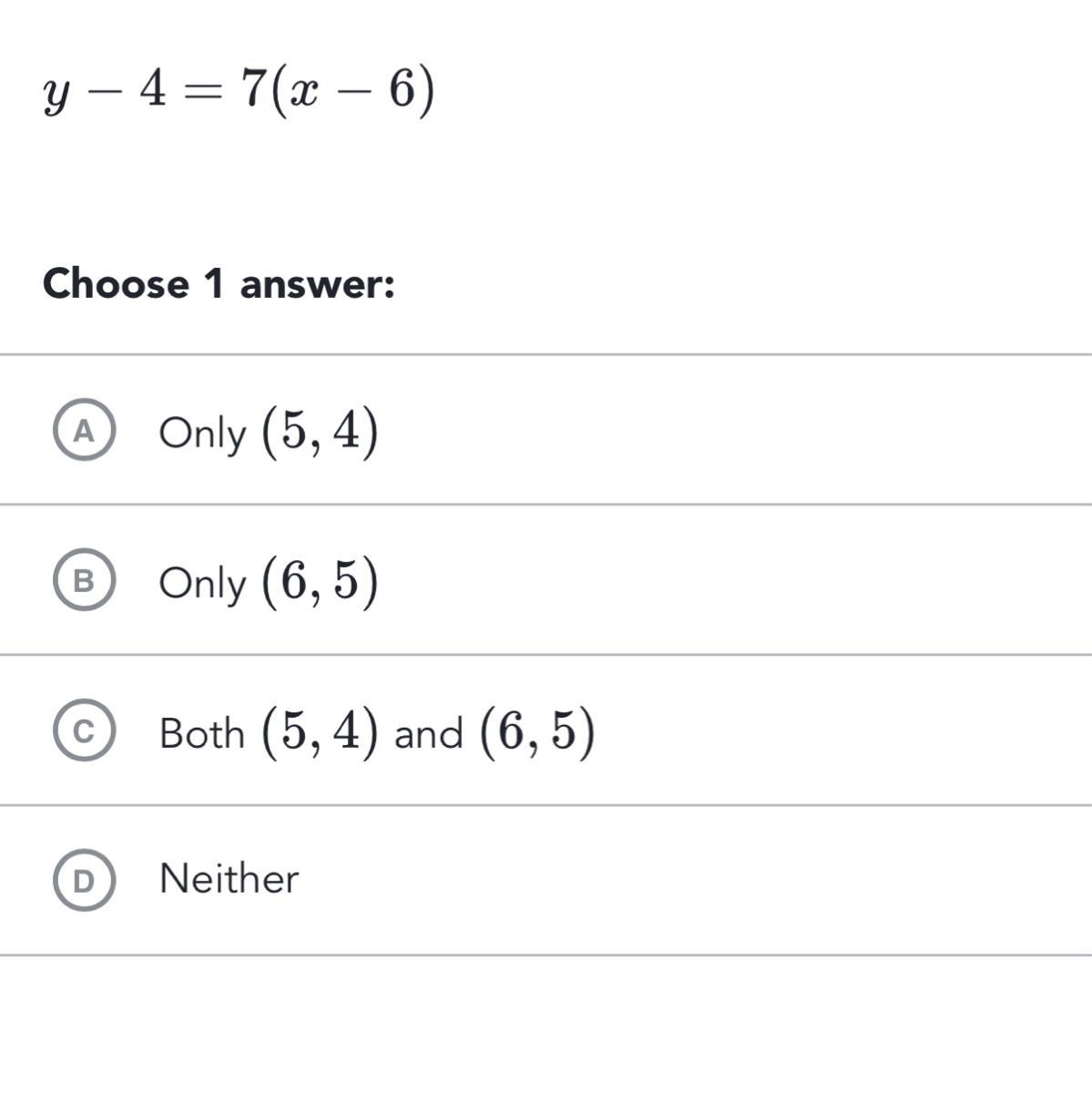Click the word "and" in answer C
The image size is (1092, 1093).
coord(428,733)
